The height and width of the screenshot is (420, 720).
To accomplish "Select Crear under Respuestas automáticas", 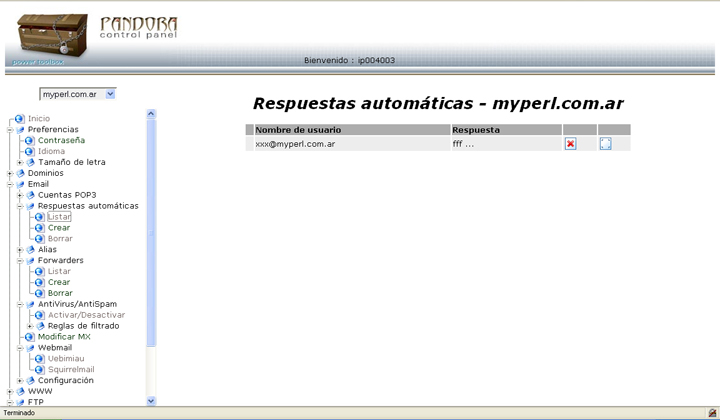I will (x=59, y=228).
